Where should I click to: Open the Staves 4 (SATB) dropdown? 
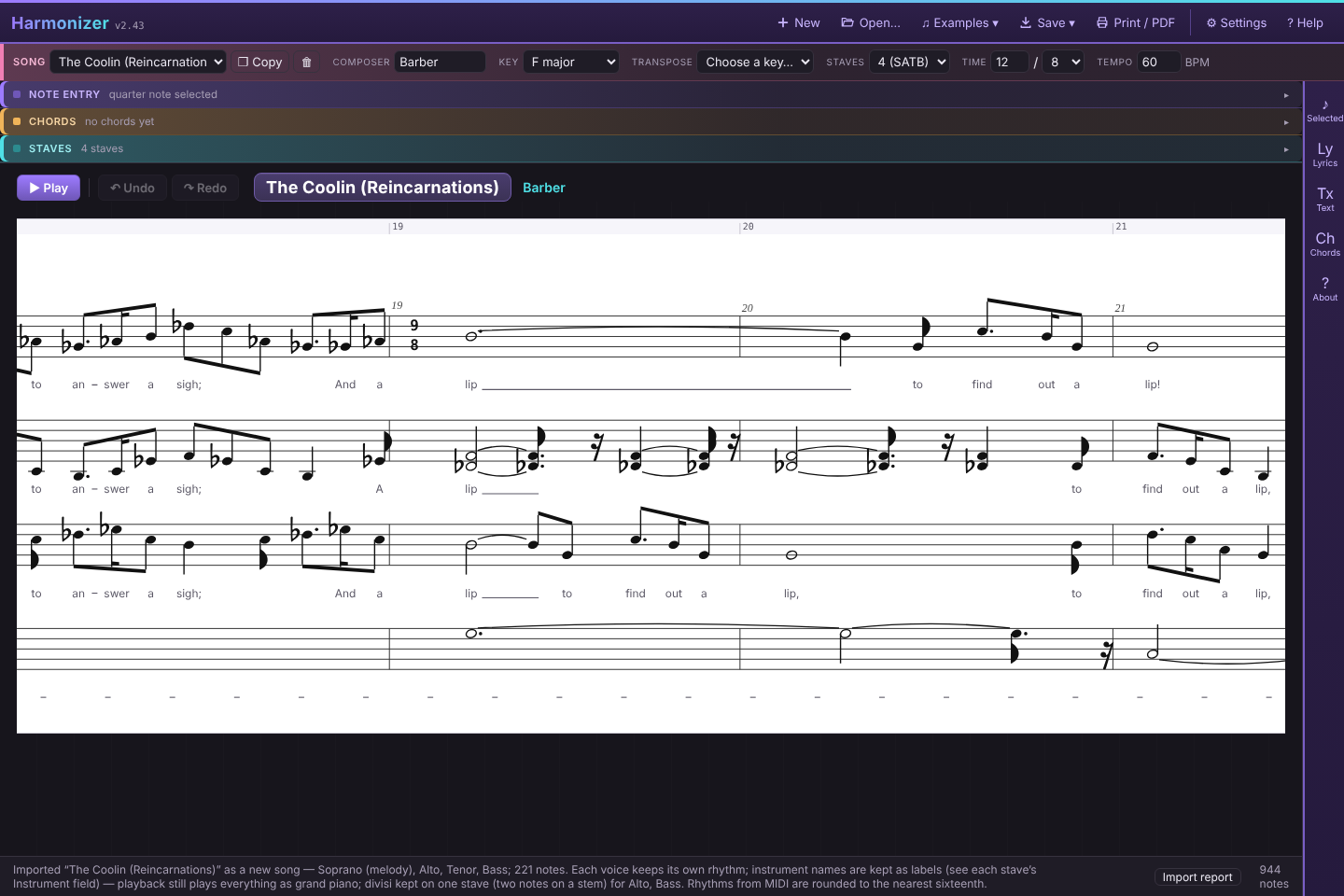(910, 63)
